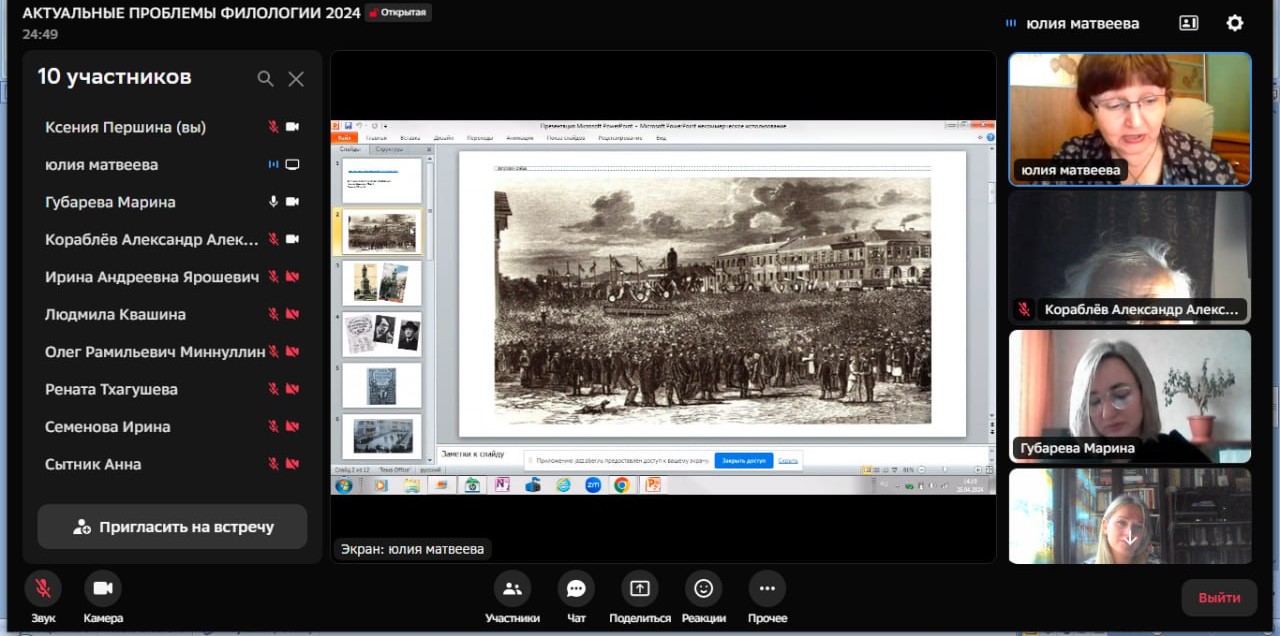Close the participants panel
This screenshot has height=636, width=1280.
click(296, 78)
